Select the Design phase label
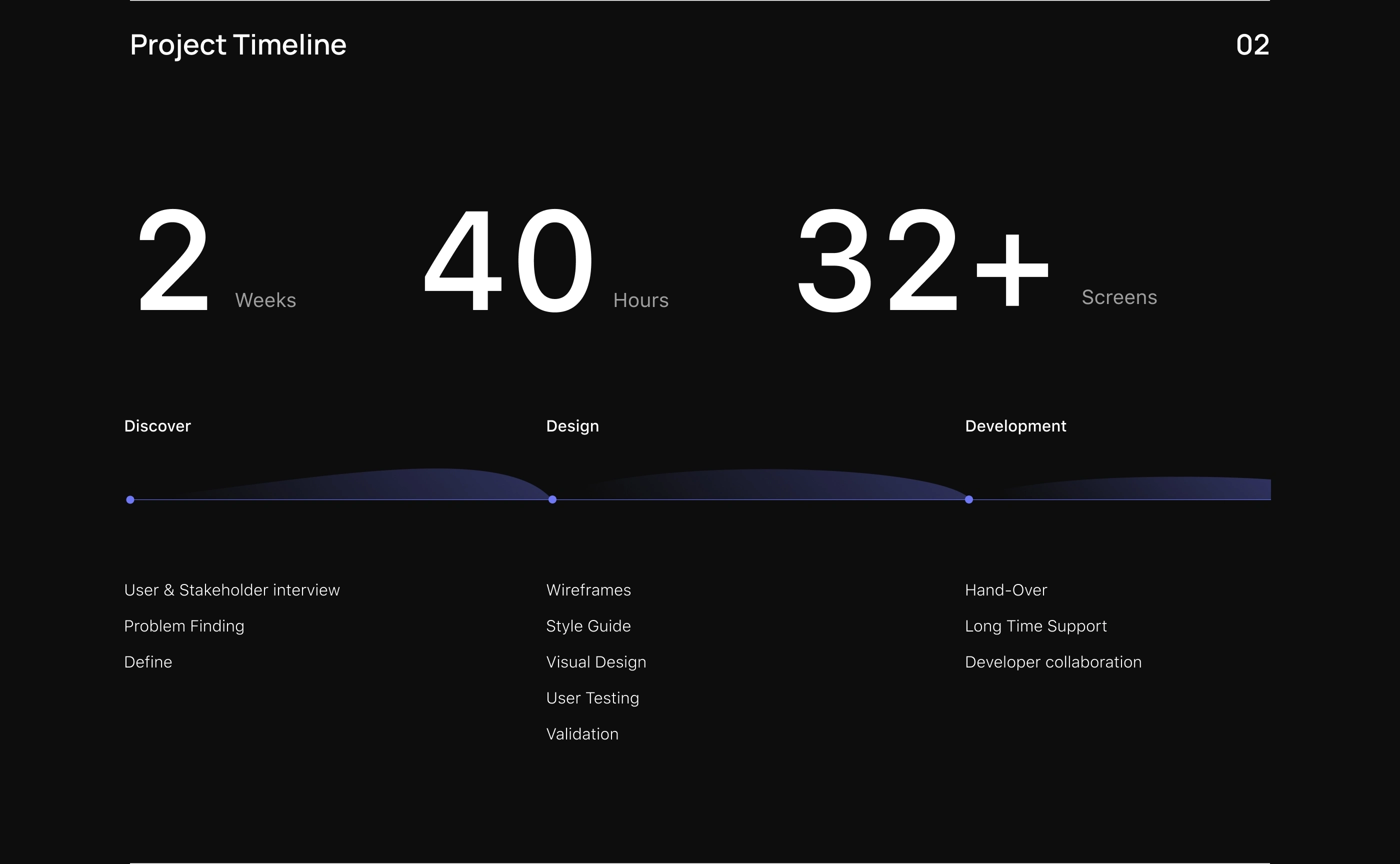This screenshot has width=1400, height=864. point(572,425)
